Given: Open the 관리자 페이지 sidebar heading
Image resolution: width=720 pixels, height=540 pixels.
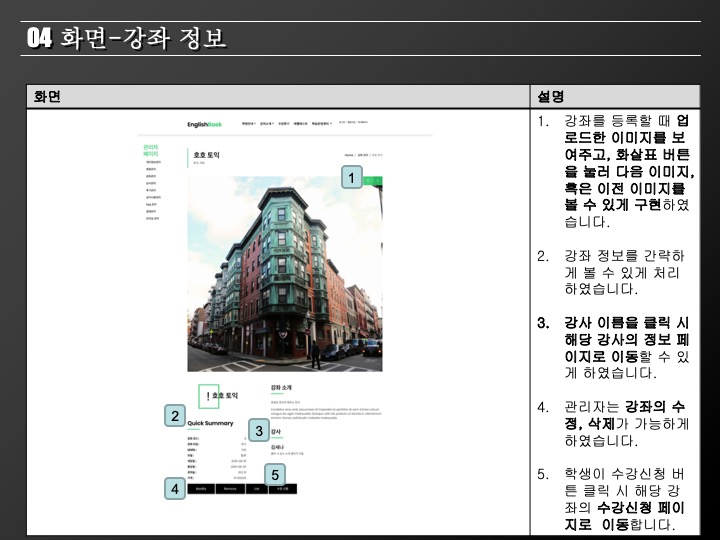Looking at the screenshot, I should pos(151,151).
